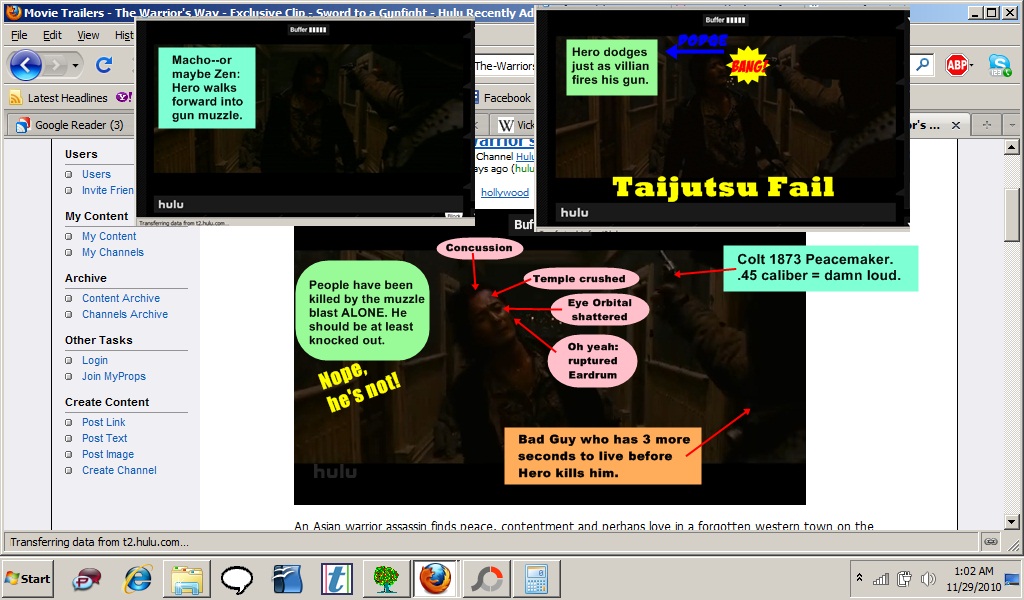Open the list-all-tabs dropdown
Screen dimensions: 1024x600
(1012, 125)
